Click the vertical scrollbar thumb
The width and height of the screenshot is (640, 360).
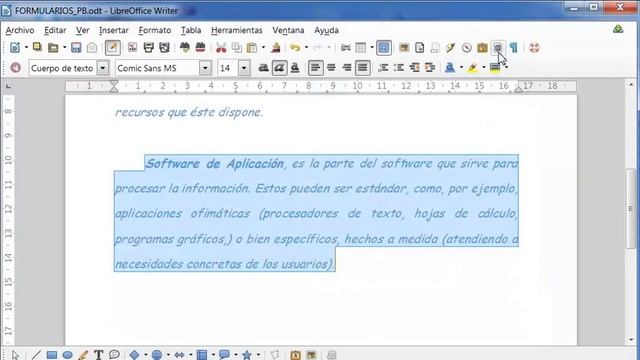[631, 208]
